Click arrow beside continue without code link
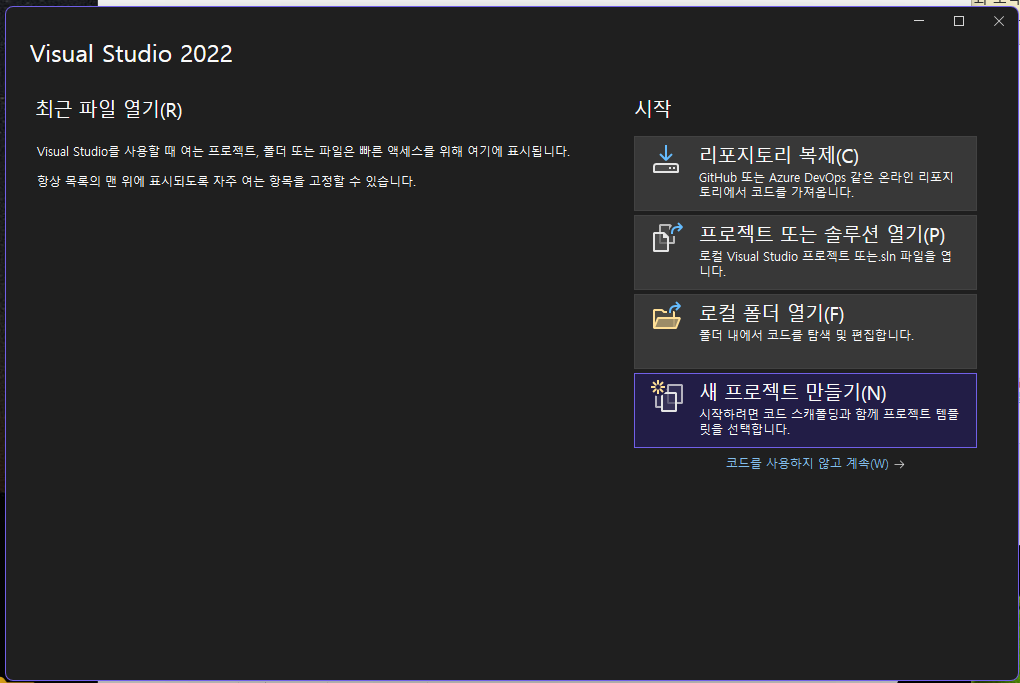 [x=899, y=464]
